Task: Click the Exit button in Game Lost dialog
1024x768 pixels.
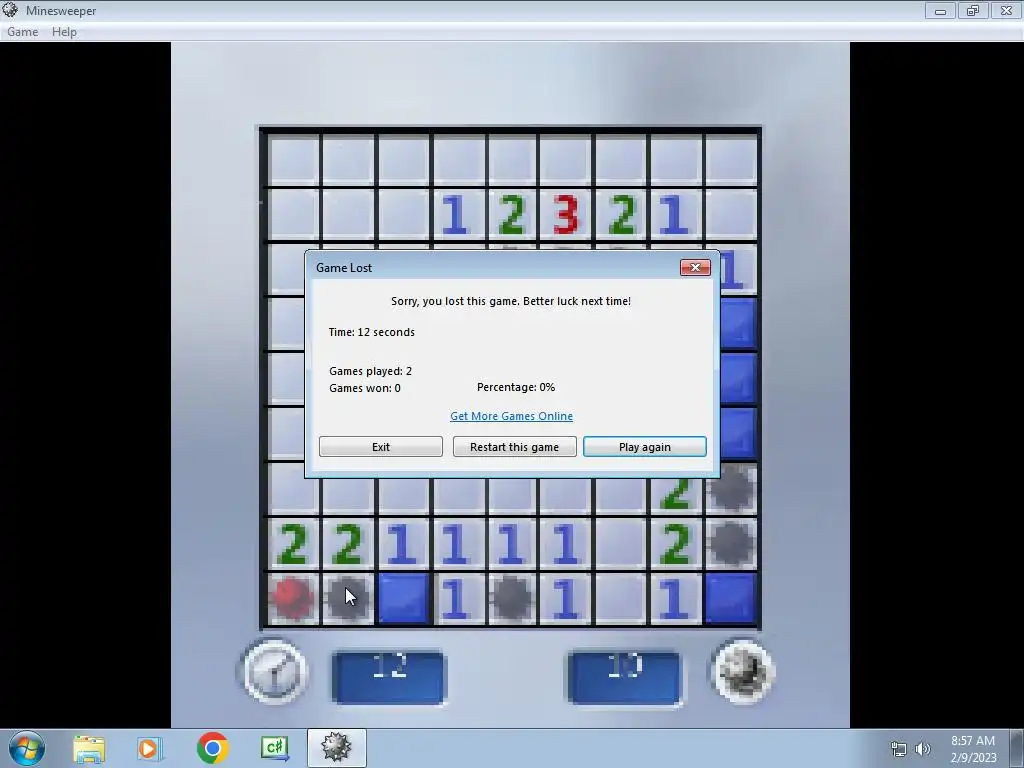Action: tap(381, 447)
